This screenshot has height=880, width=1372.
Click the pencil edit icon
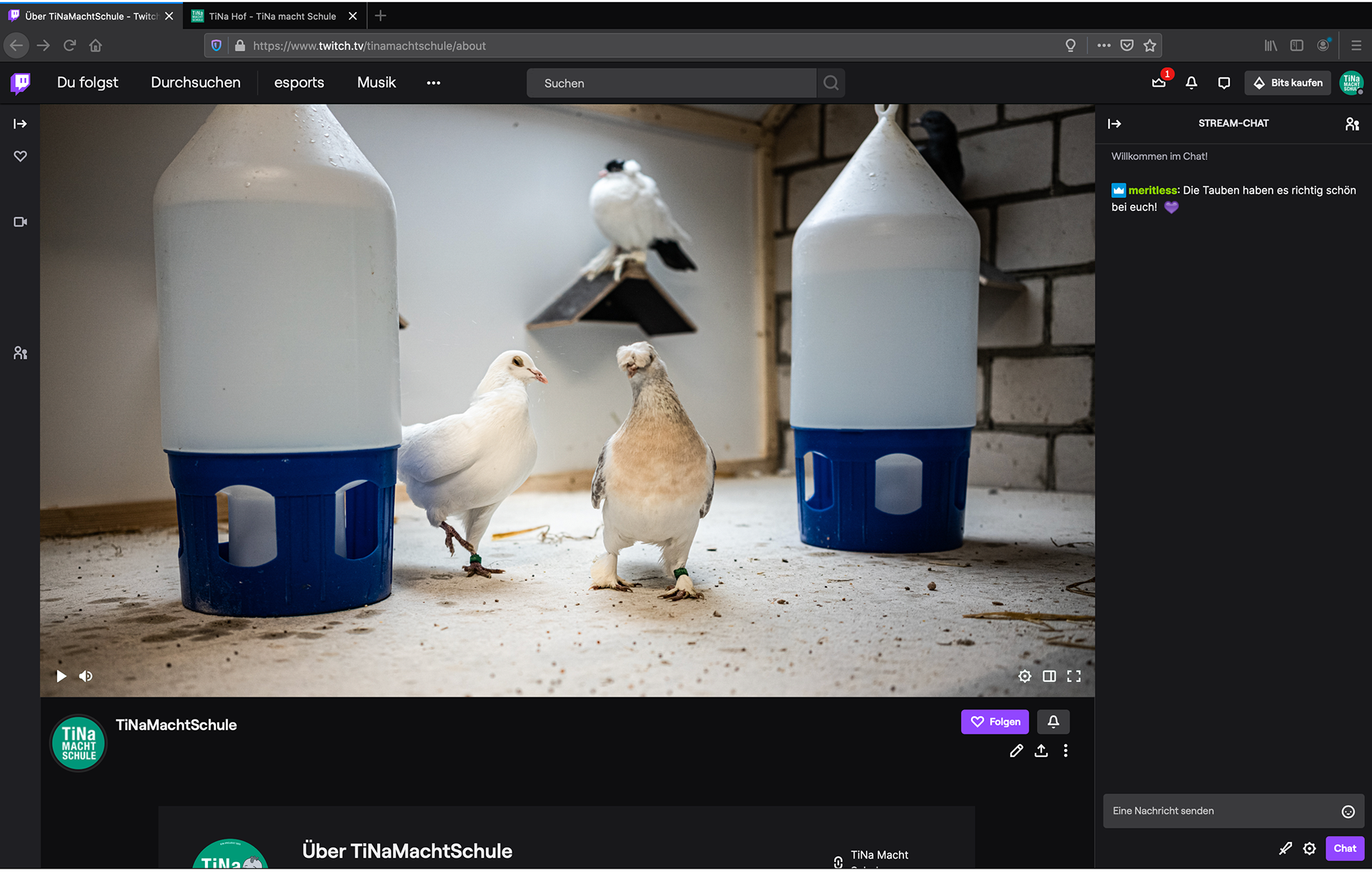tap(1016, 751)
